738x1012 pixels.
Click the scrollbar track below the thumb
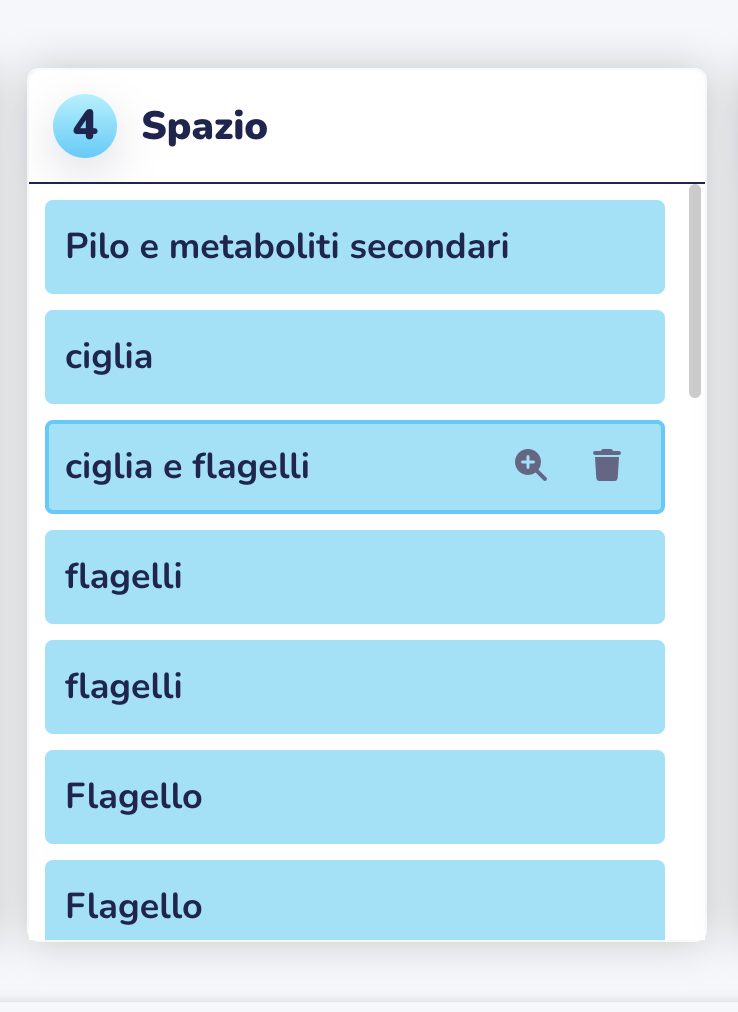point(695,665)
